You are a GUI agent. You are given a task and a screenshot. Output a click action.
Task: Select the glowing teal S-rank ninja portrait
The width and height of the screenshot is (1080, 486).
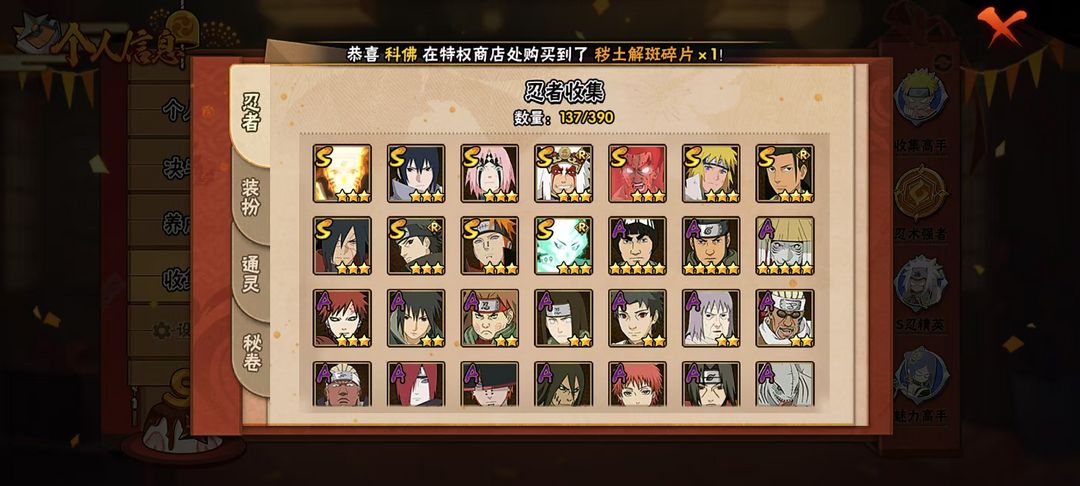click(563, 246)
